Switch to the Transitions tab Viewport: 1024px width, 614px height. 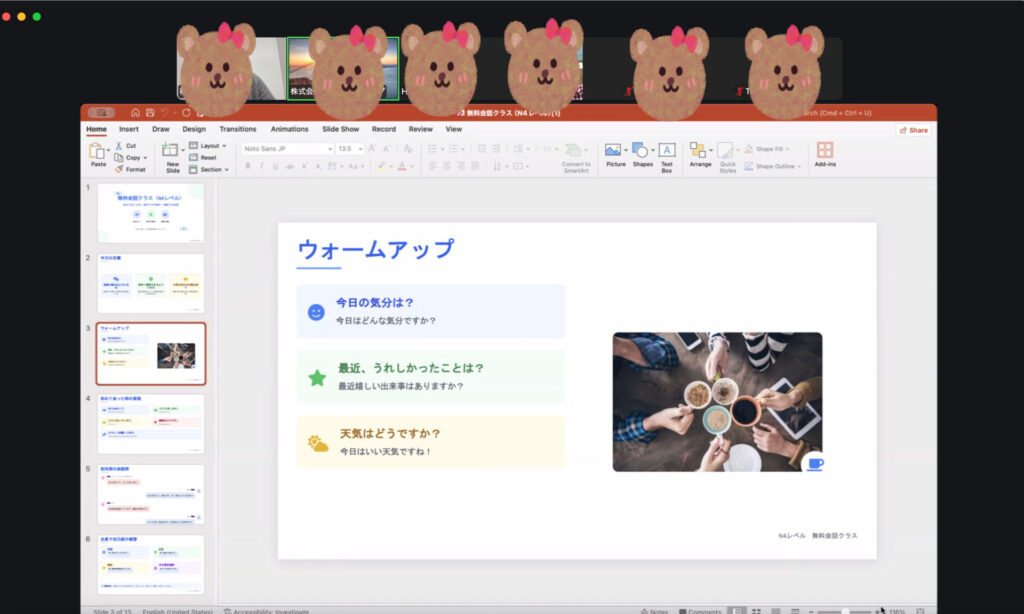(x=238, y=129)
